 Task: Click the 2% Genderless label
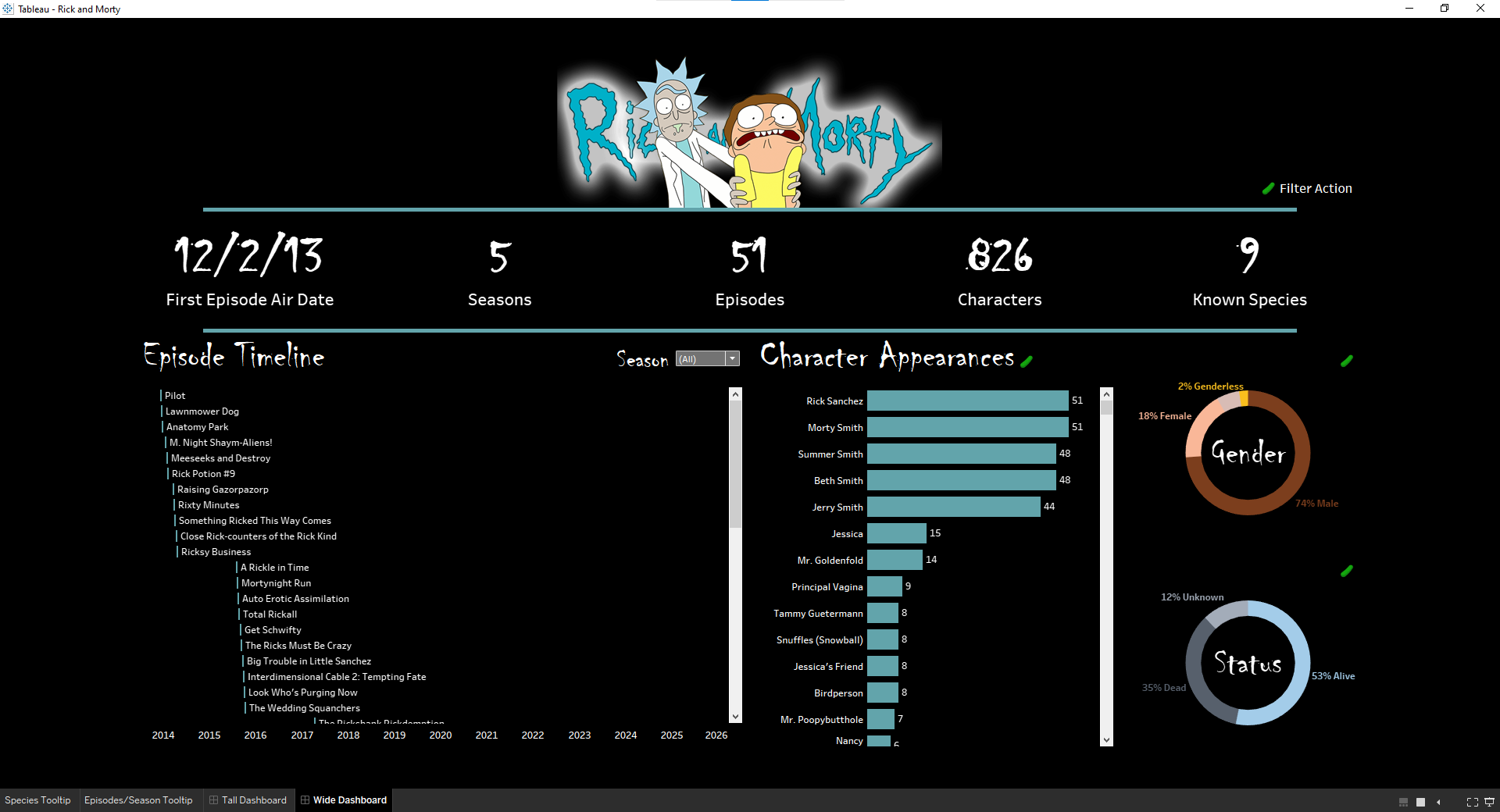tap(1210, 386)
